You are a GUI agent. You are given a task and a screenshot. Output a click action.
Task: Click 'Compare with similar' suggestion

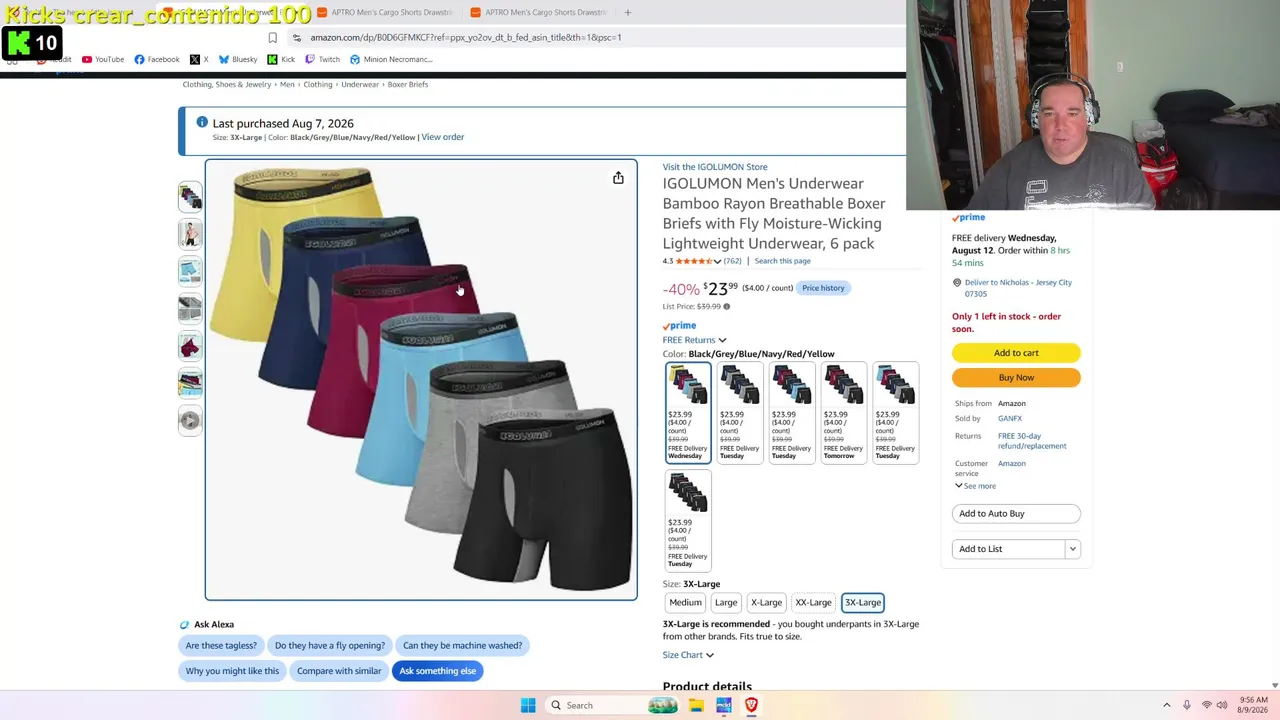[339, 671]
